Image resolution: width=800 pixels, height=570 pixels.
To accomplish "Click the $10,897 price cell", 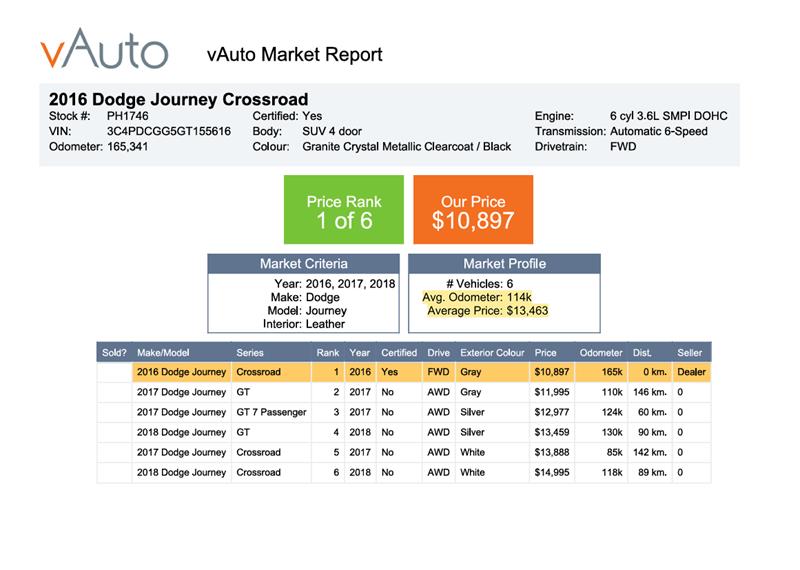I will click(552, 372).
